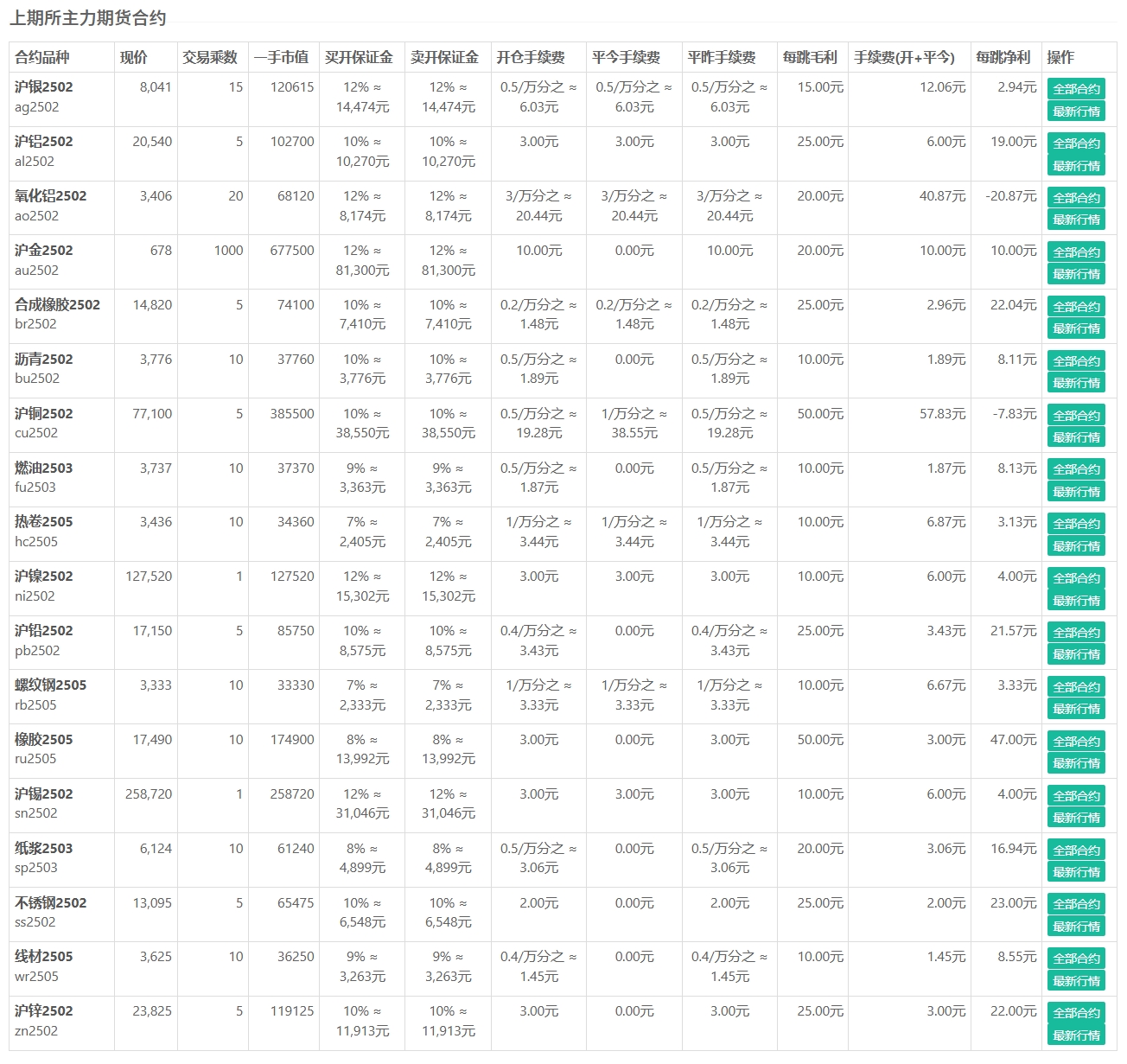
Task: Show 全部合约 for 沪铜2502
Action: pos(1076,416)
